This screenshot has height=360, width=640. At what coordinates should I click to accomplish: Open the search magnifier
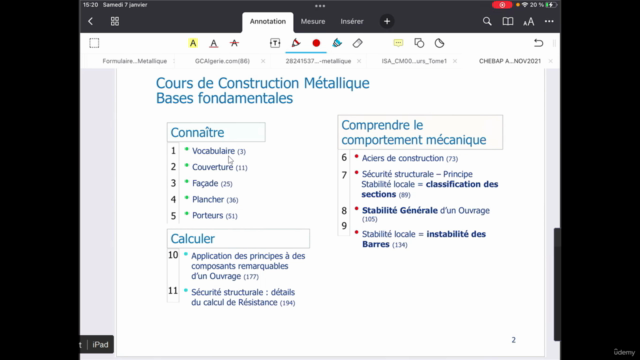pos(487,21)
